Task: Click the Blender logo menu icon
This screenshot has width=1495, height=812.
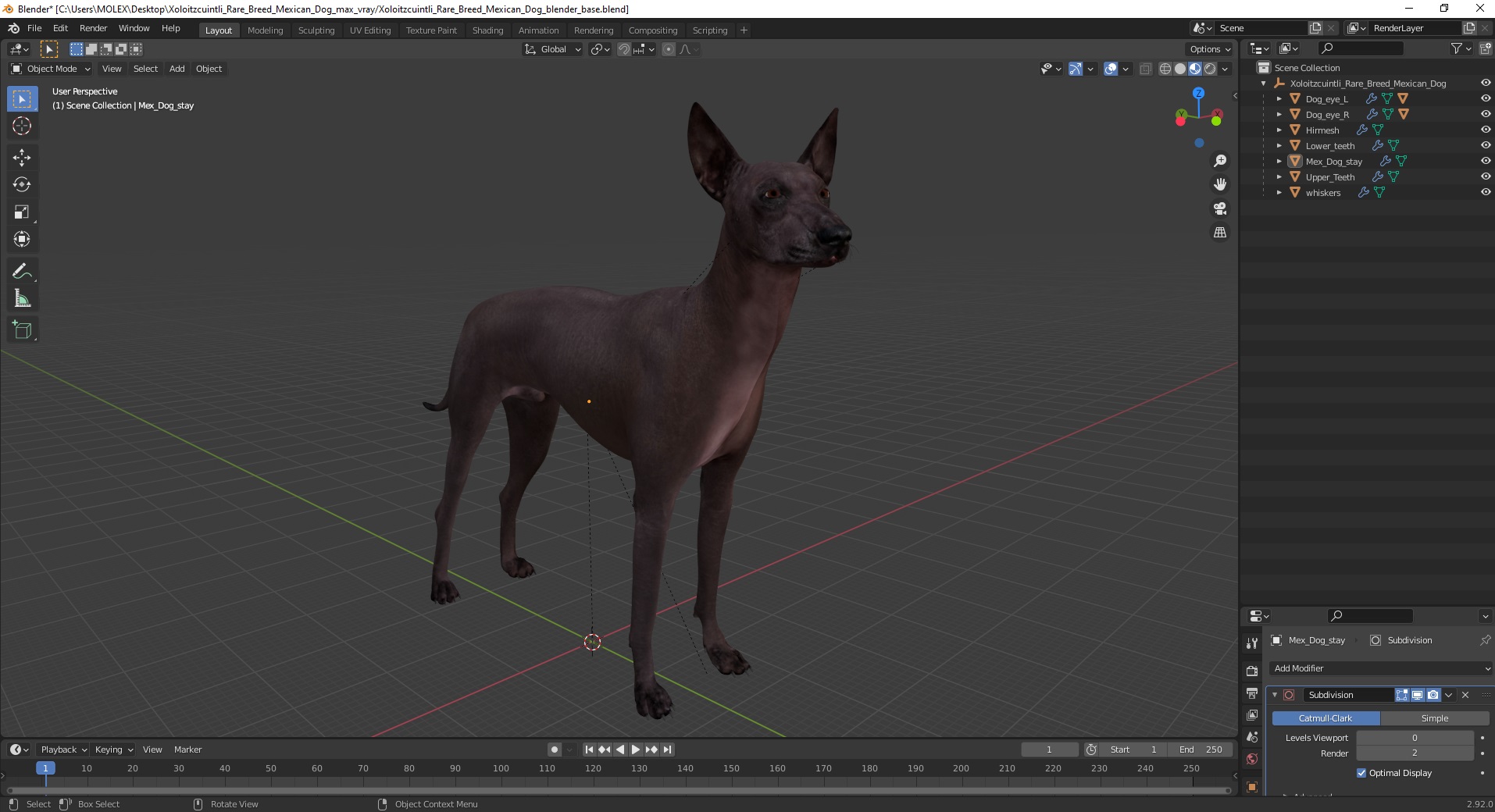Action: [13, 28]
